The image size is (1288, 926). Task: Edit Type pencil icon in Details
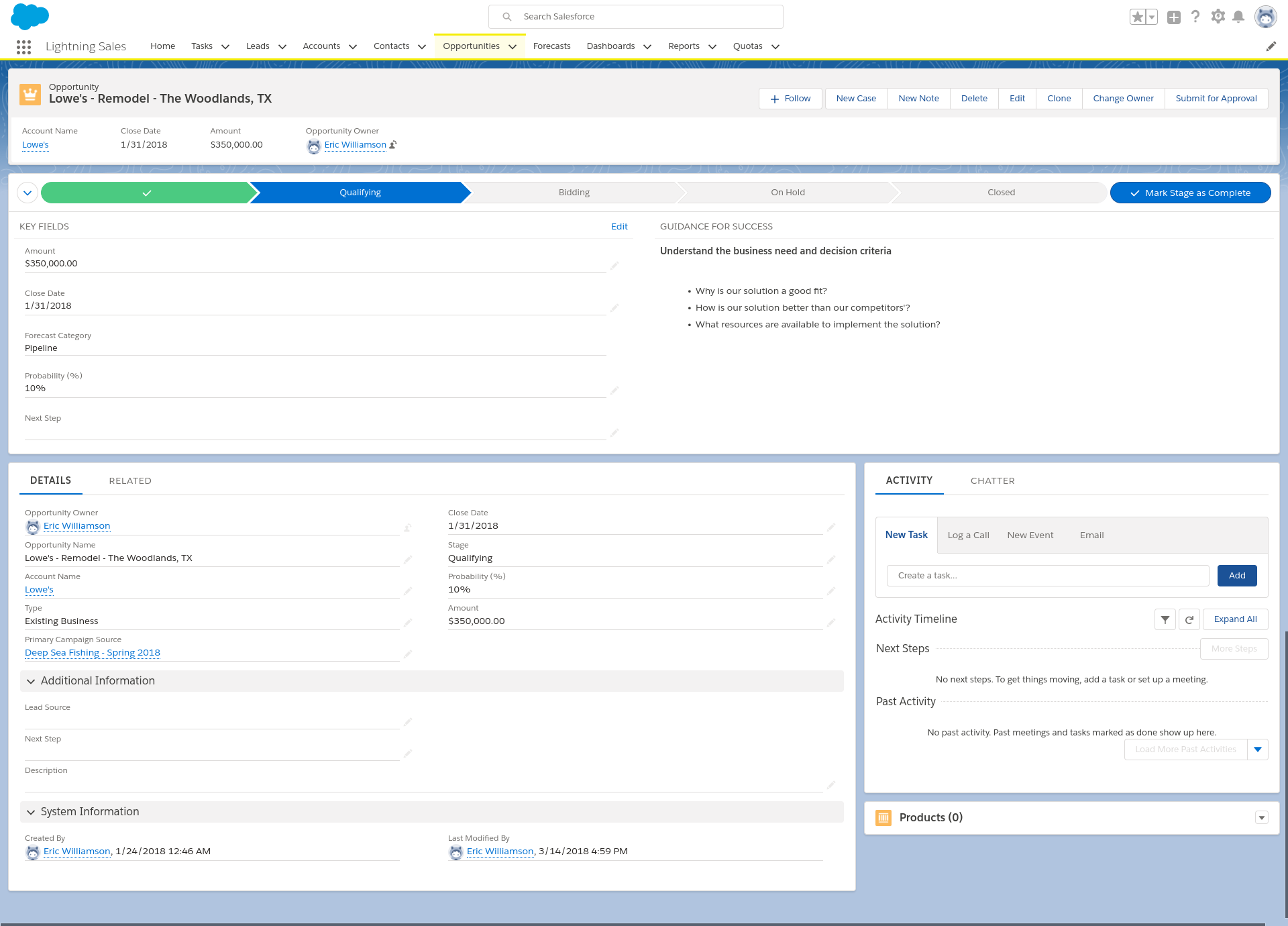pos(407,623)
